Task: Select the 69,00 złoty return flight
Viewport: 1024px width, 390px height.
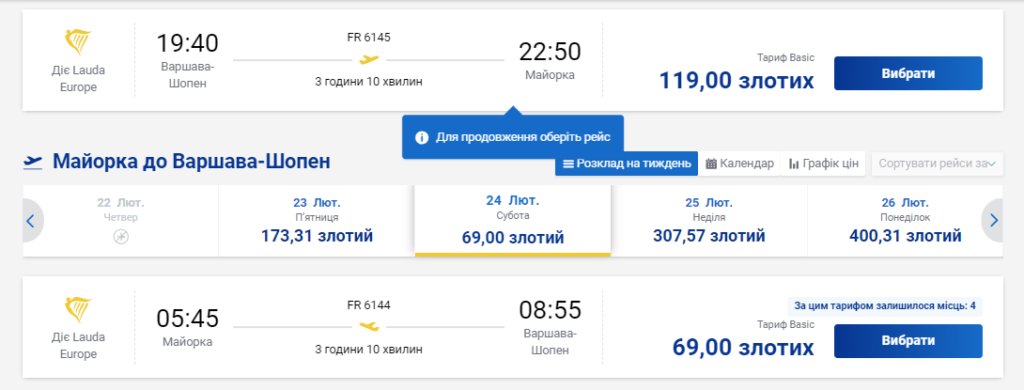Action: pos(908,341)
